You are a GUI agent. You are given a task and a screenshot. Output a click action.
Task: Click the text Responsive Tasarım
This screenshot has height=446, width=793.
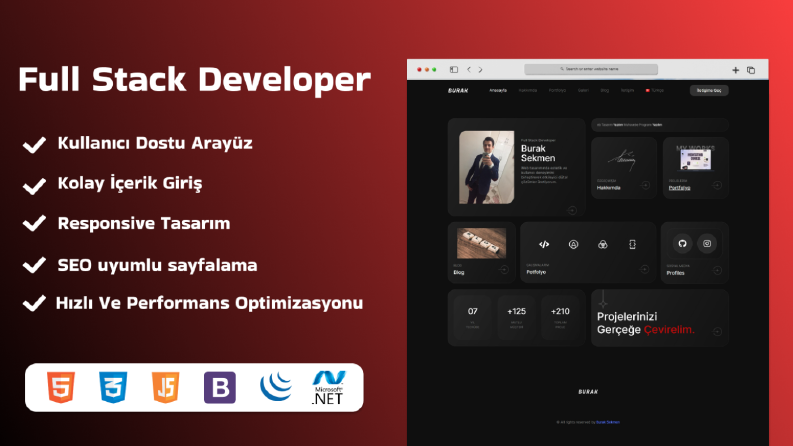pyautogui.click(x=144, y=224)
